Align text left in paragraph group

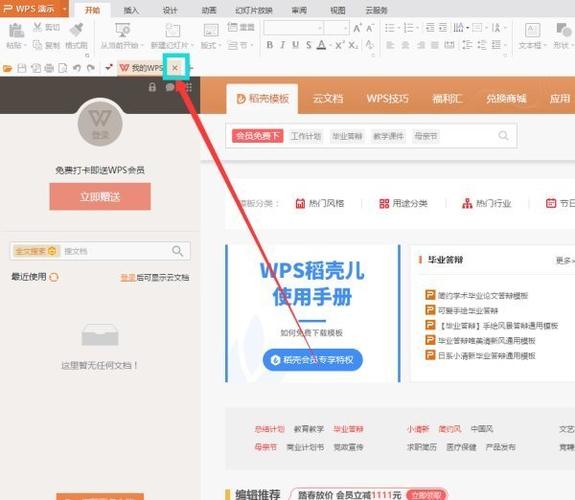coord(390,45)
